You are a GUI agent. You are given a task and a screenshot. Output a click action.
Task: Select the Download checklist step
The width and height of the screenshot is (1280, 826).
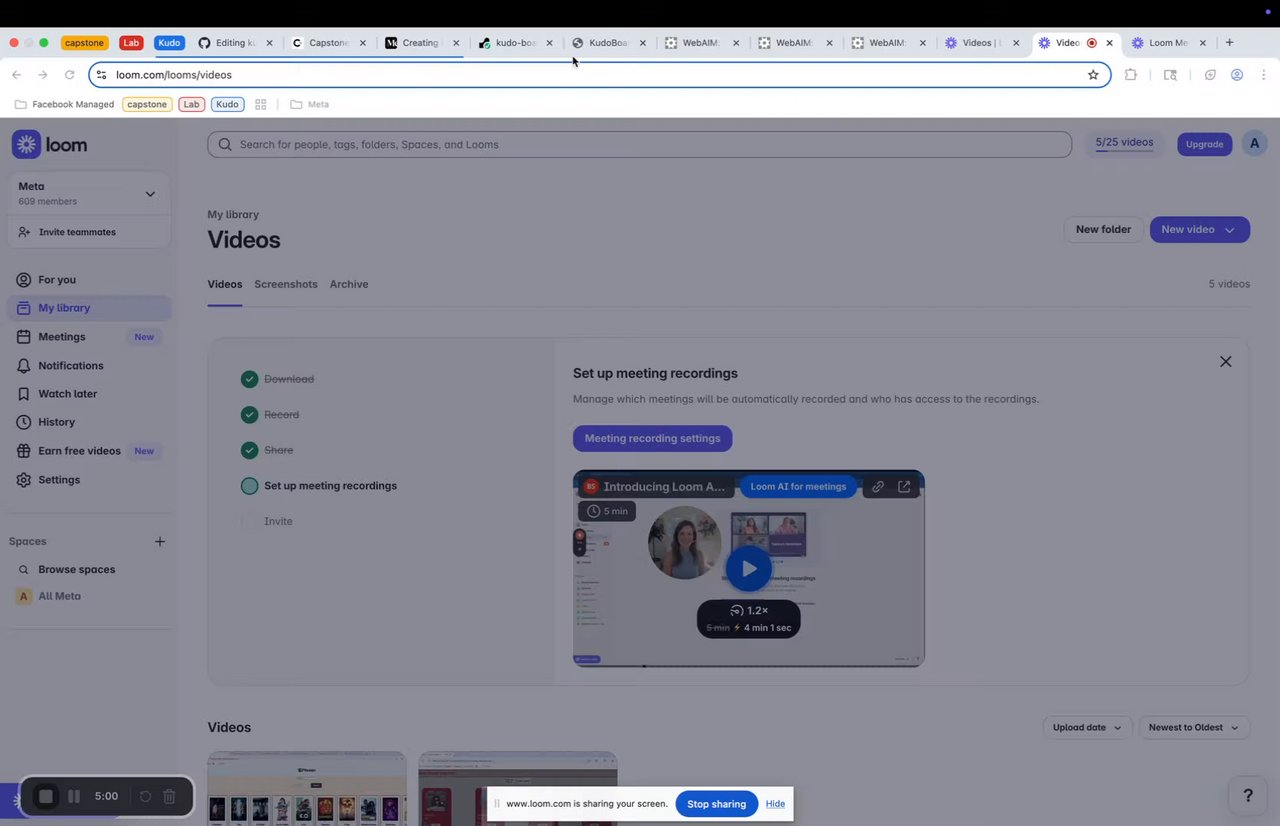(x=278, y=379)
